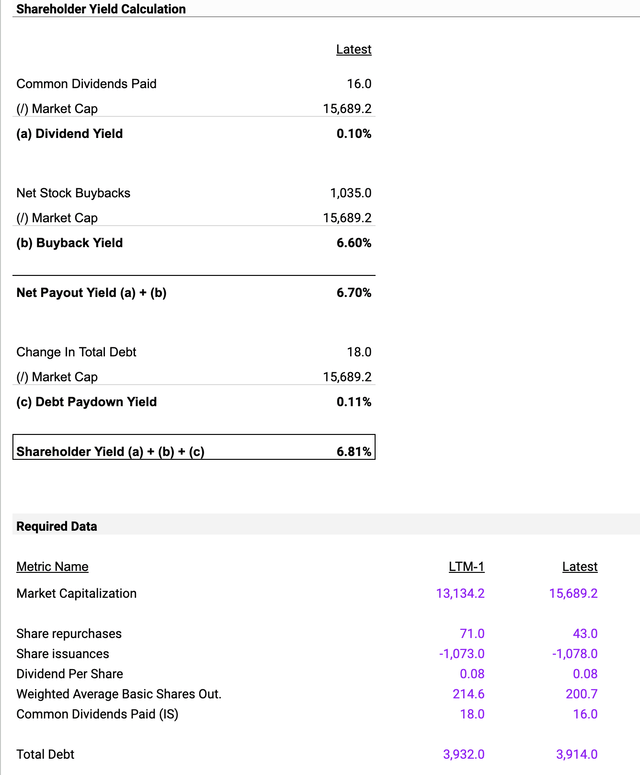Select the Debt Paydown Yield 0.11% cell
Screen dimensions: 640x775
[354, 402]
